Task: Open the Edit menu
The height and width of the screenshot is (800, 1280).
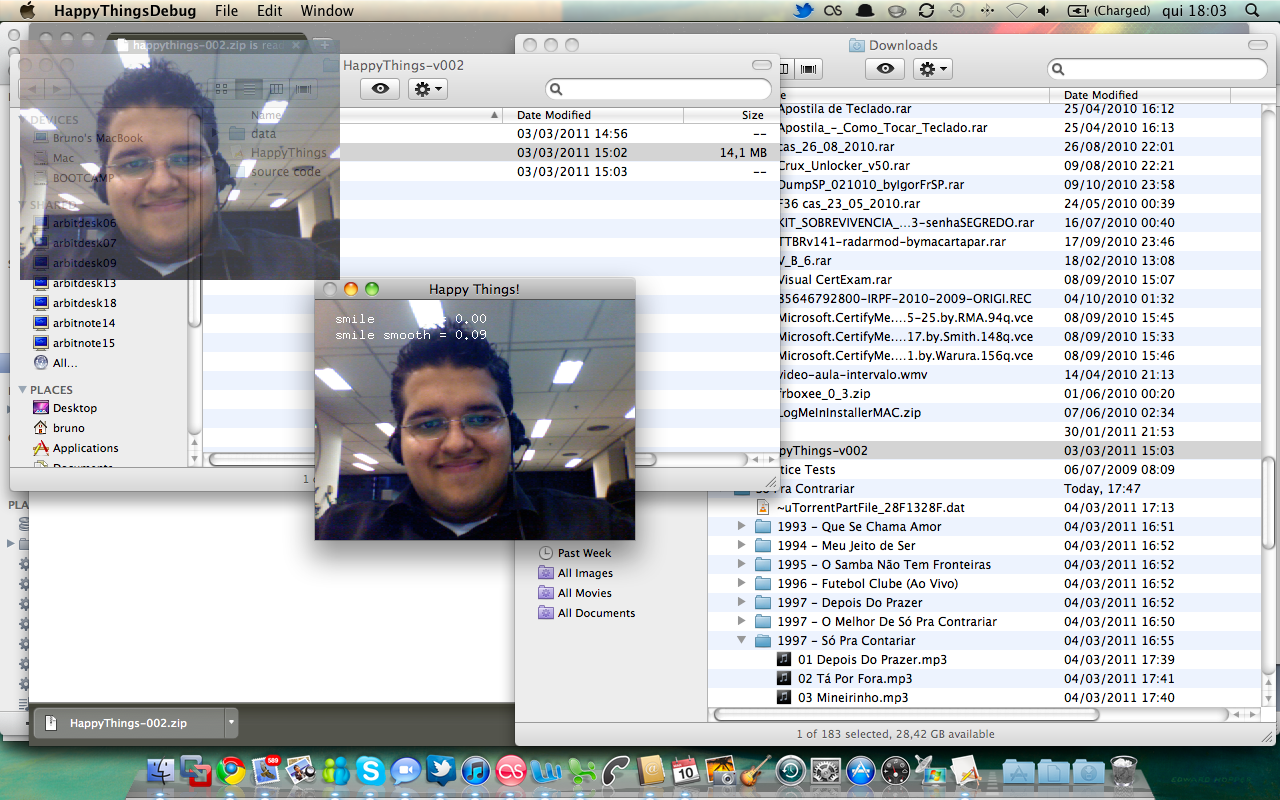Action: [x=269, y=11]
